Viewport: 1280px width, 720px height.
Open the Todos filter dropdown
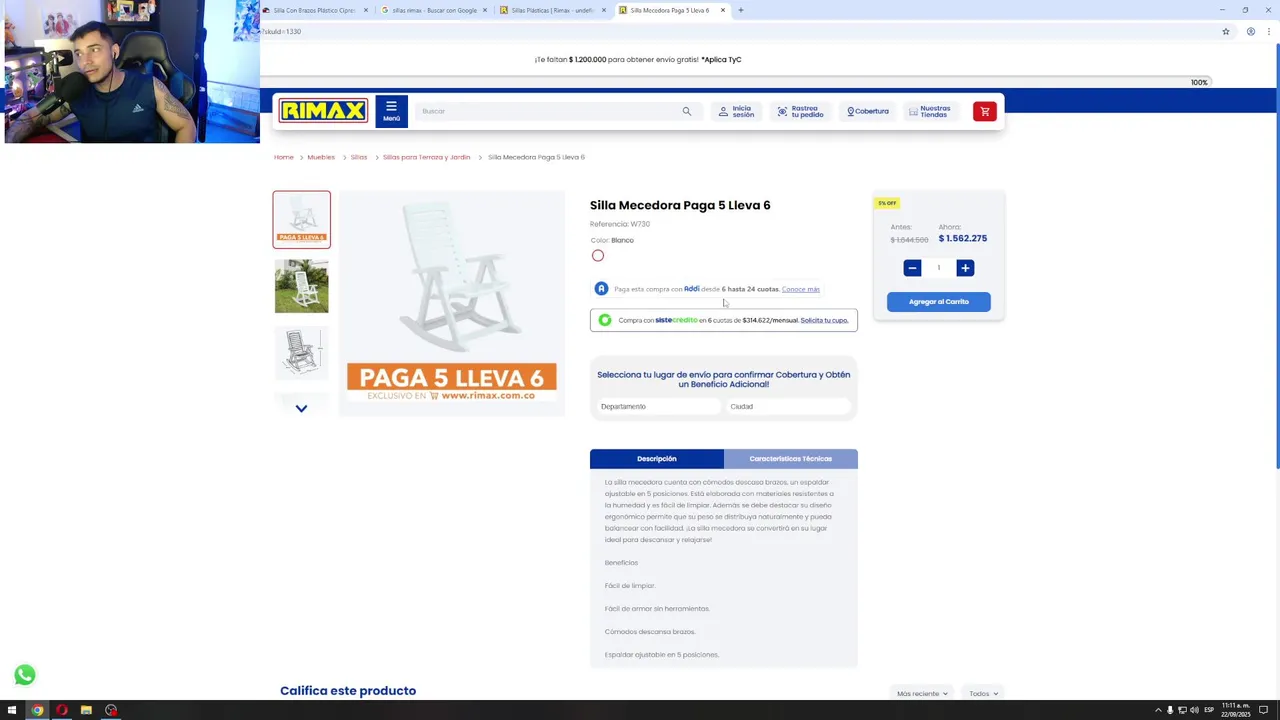pyautogui.click(x=983, y=693)
